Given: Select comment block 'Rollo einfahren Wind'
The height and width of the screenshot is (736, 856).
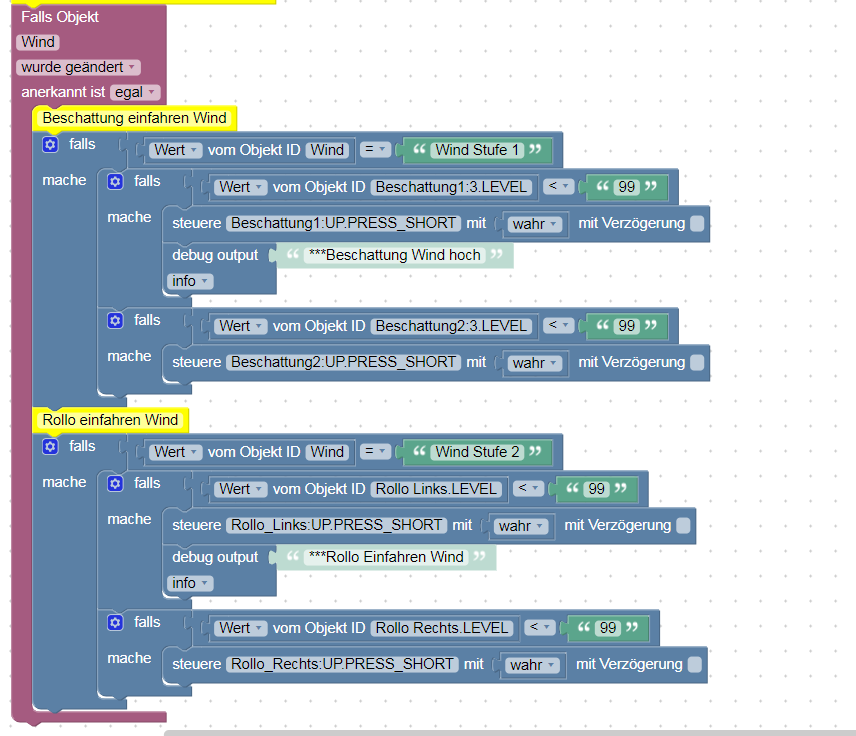Looking at the screenshot, I should tap(110, 420).
